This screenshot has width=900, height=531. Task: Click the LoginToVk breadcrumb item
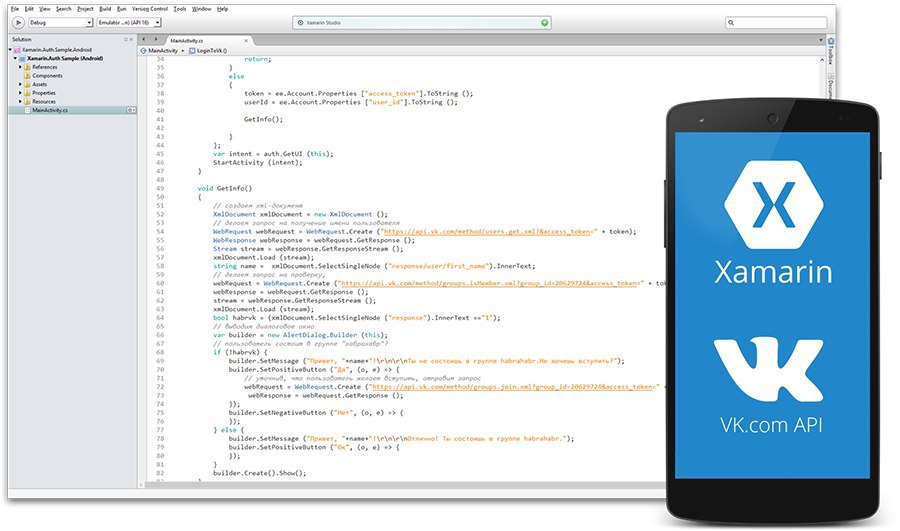tap(208, 49)
